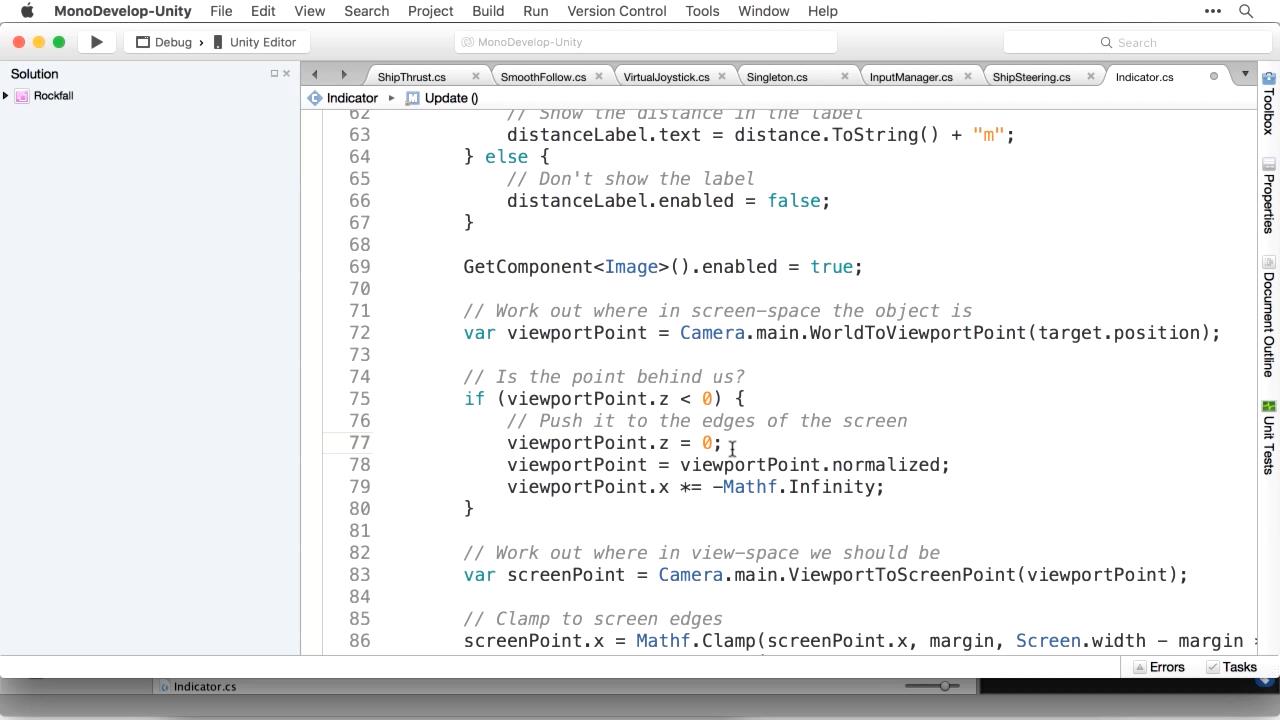Switch to the VirtualJoystick.cs tab
Viewport: 1280px width, 720px height.
click(666, 77)
